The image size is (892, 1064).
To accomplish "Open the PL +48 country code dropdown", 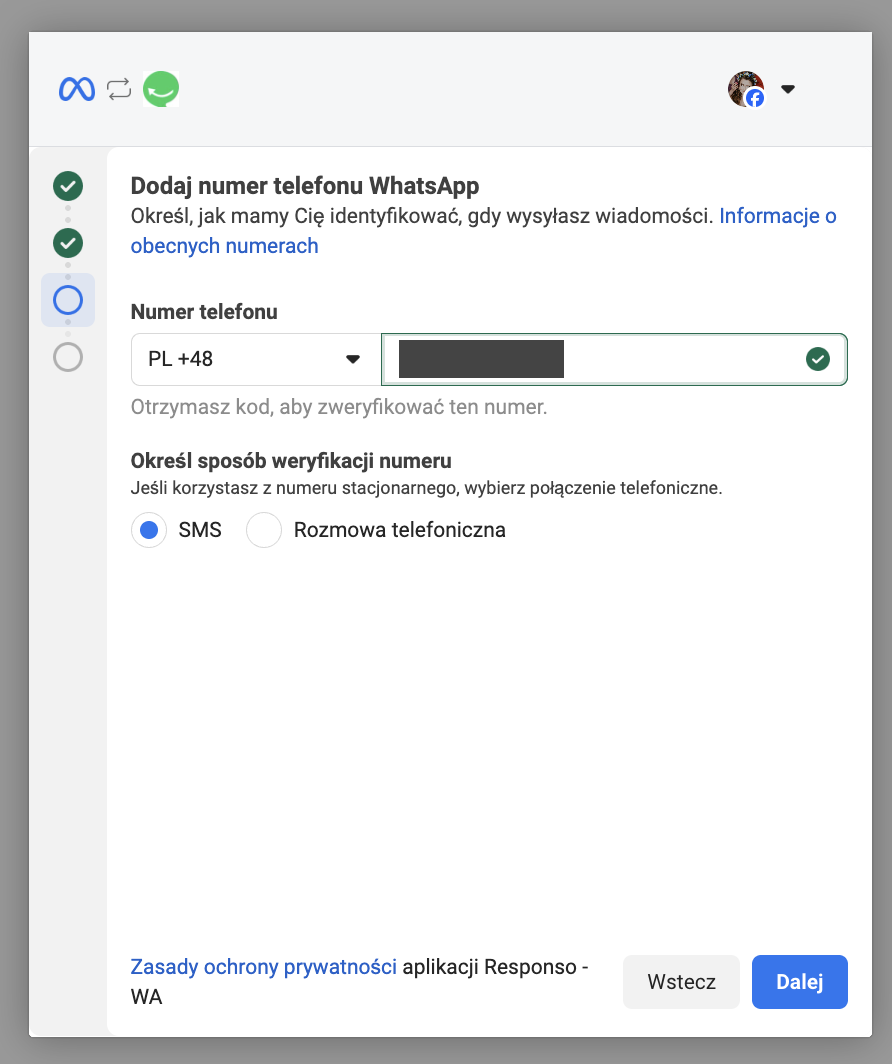I will point(255,359).
